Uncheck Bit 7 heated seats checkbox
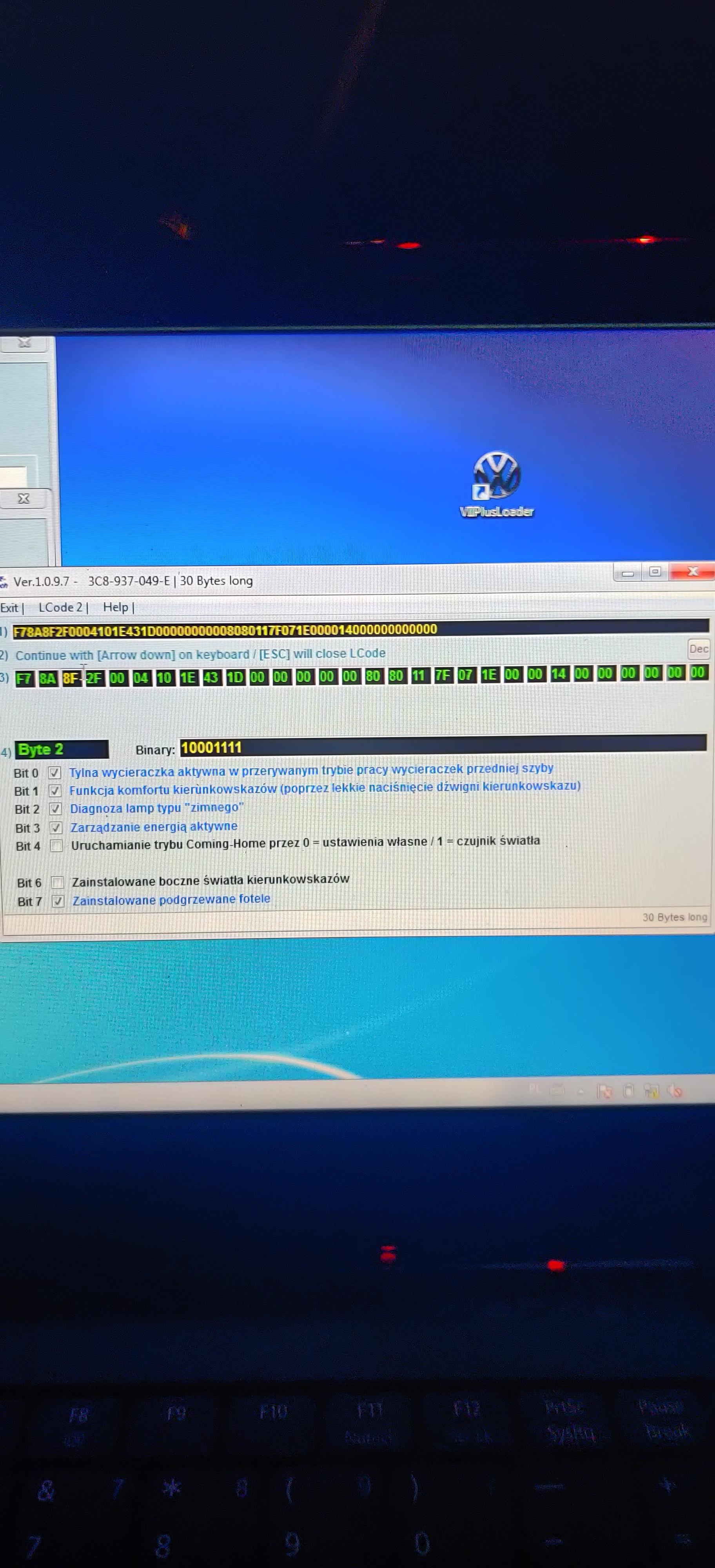This screenshot has height=1568, width=715. (58, 901)
